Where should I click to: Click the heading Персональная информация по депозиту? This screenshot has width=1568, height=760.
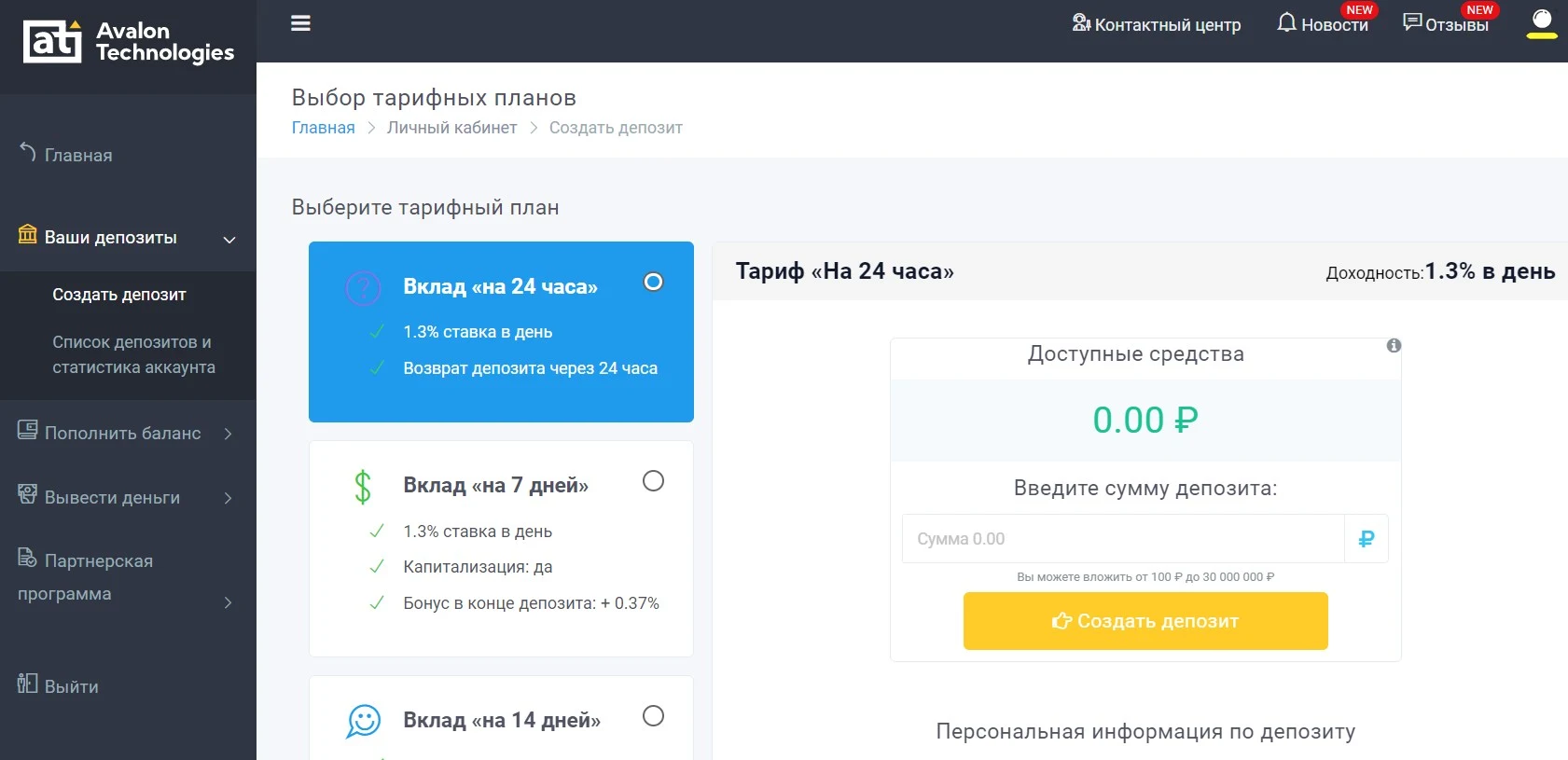[1145, 732]
